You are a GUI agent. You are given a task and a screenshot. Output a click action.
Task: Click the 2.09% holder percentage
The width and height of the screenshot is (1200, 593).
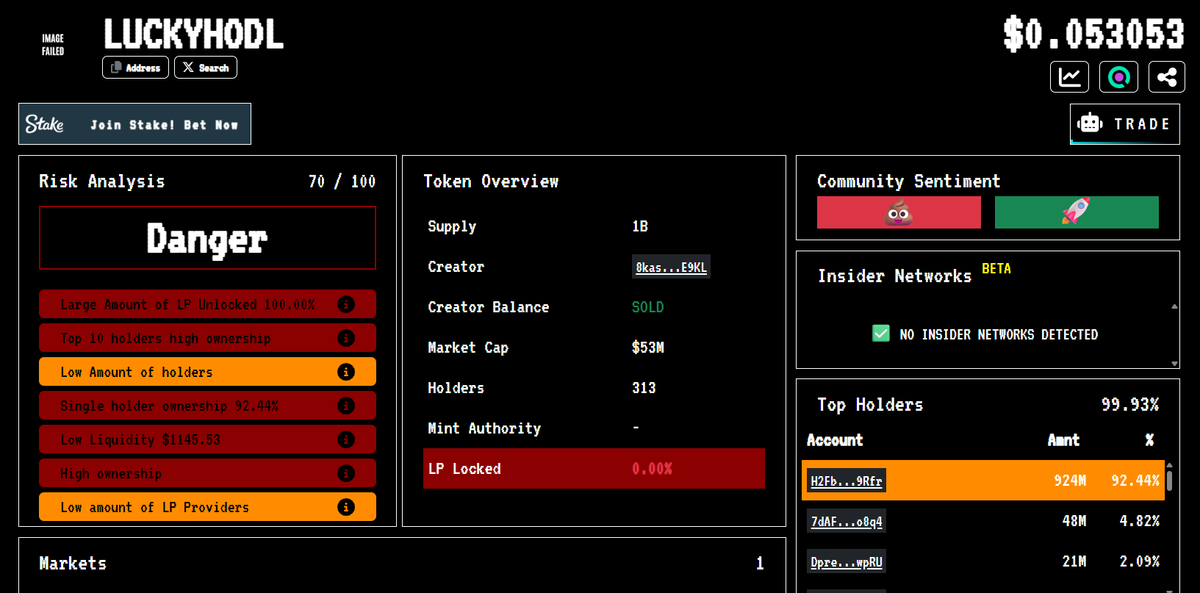[1139, 562]
